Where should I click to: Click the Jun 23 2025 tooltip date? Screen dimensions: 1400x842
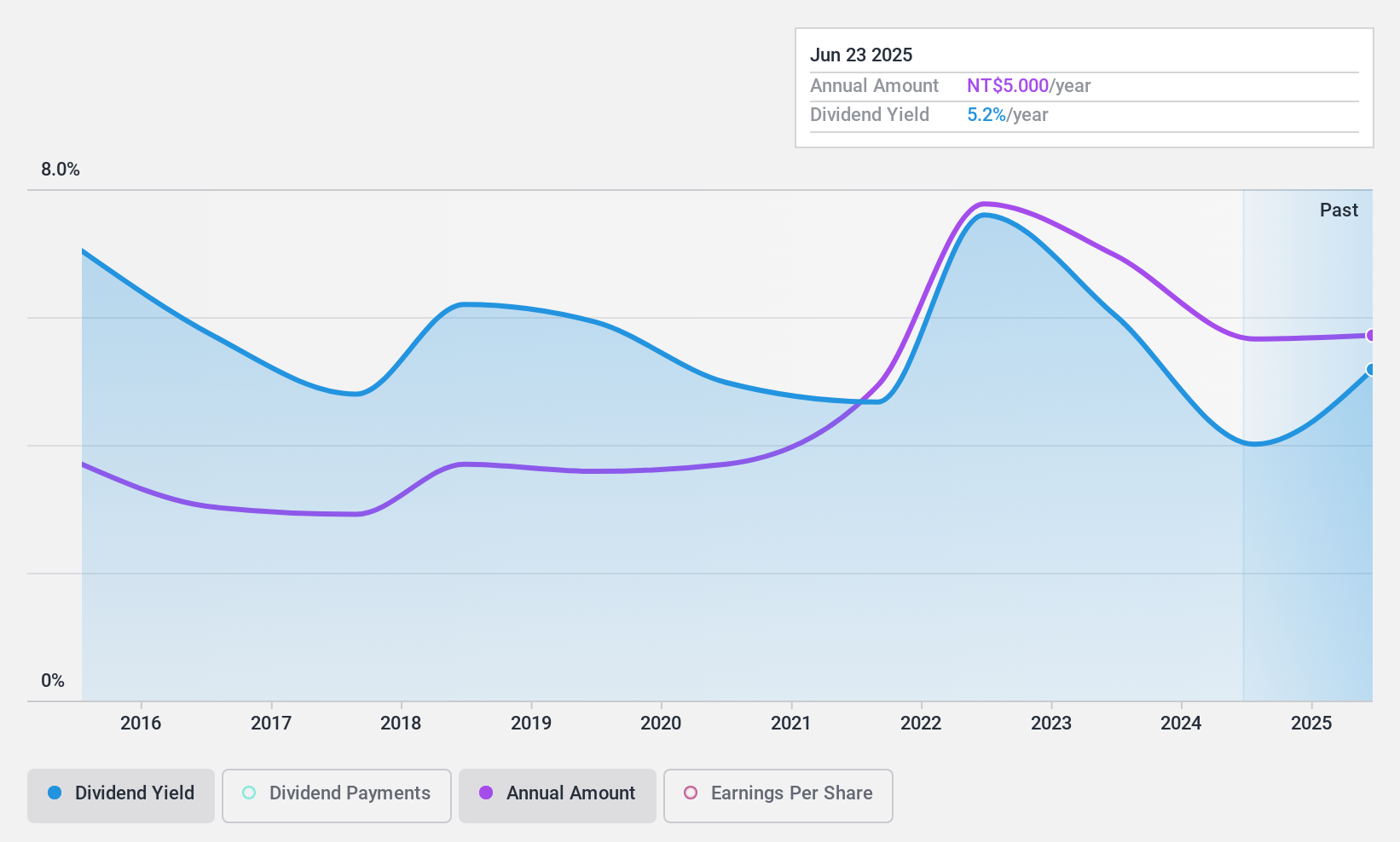[x=861, y=55]
